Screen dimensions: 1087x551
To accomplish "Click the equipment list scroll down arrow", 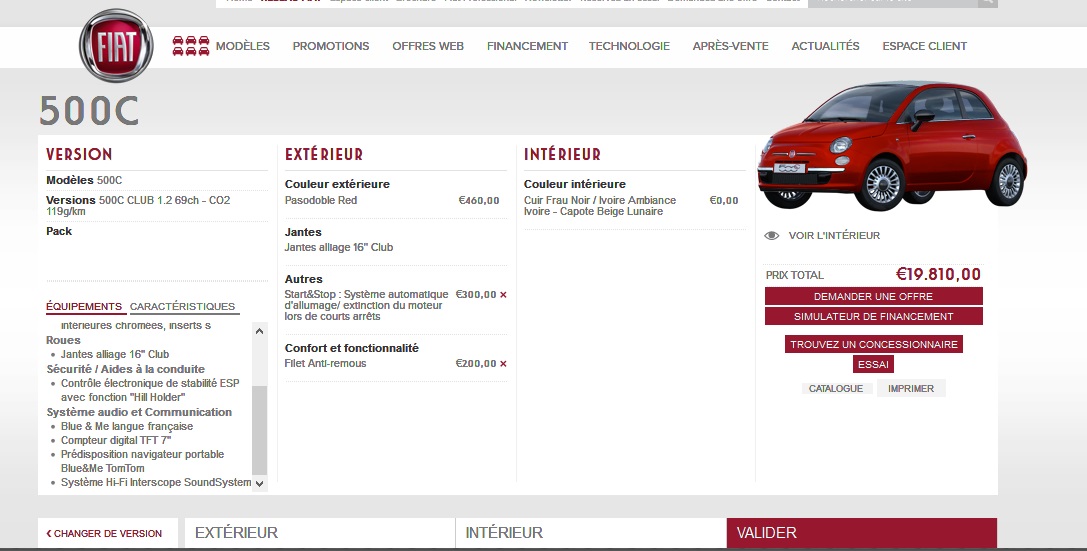I will tap(259, 484).
